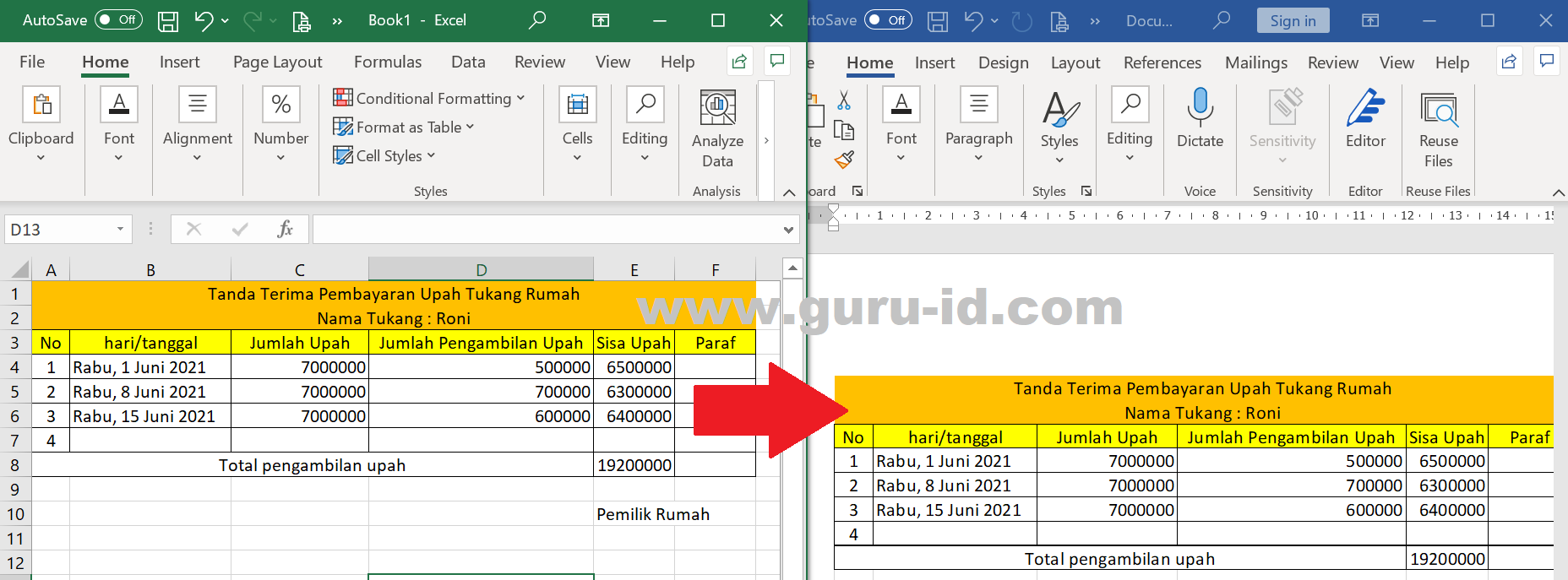Select Excel total cell 19200000
Screen dimensions: 1568x580
(x=634, y=465)
